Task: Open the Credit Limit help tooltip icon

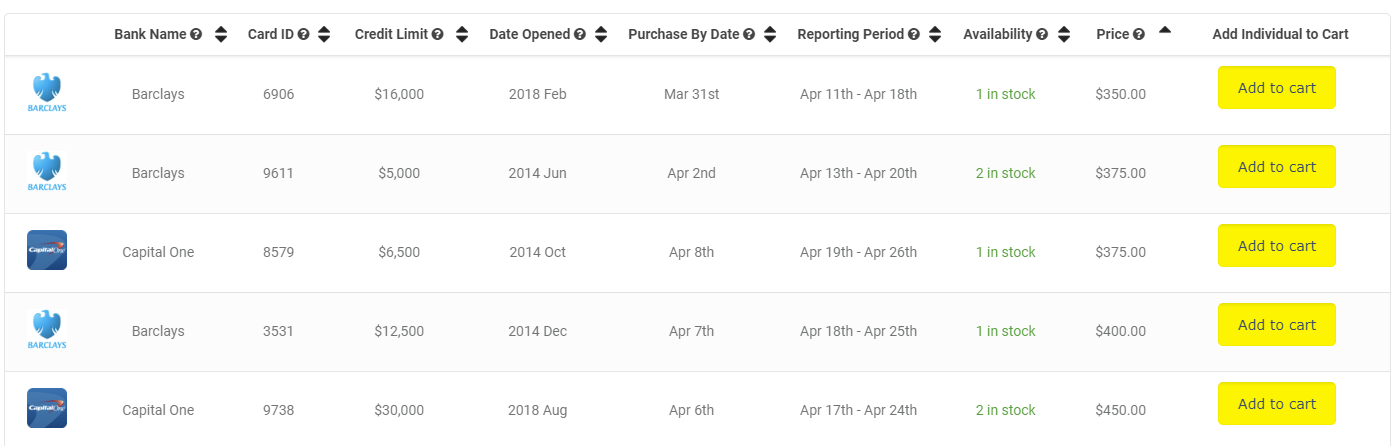Action: (x=438, y=35)
